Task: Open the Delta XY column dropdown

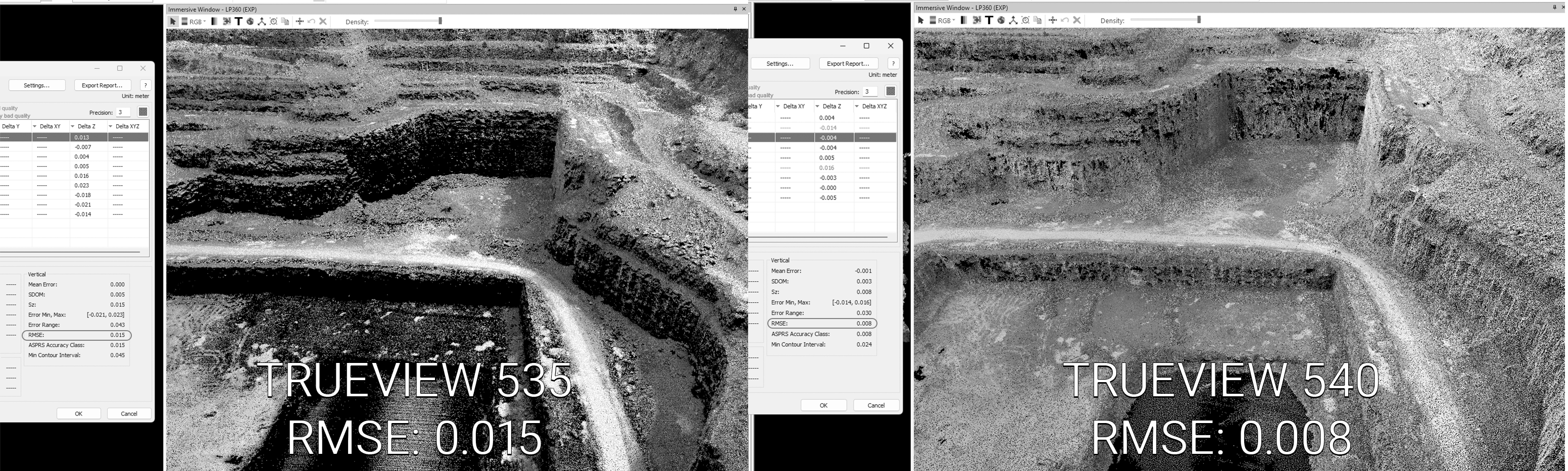Action: tap(35, 127)
